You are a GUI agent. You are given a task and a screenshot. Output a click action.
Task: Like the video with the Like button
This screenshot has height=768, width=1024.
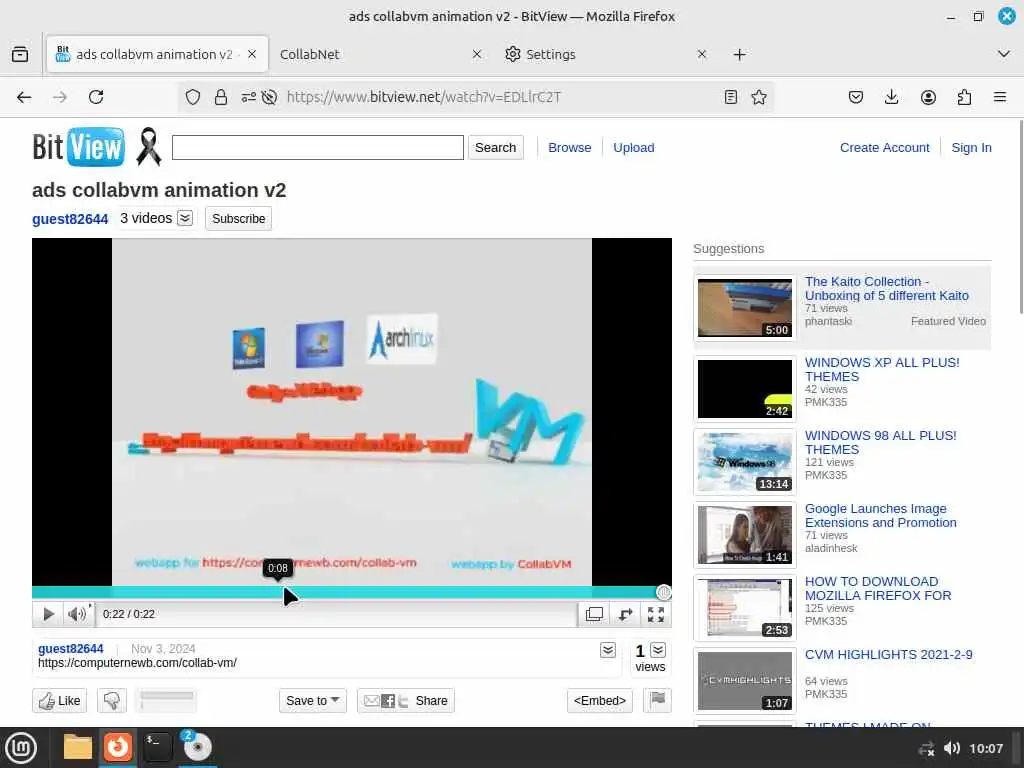pos(59,701)
